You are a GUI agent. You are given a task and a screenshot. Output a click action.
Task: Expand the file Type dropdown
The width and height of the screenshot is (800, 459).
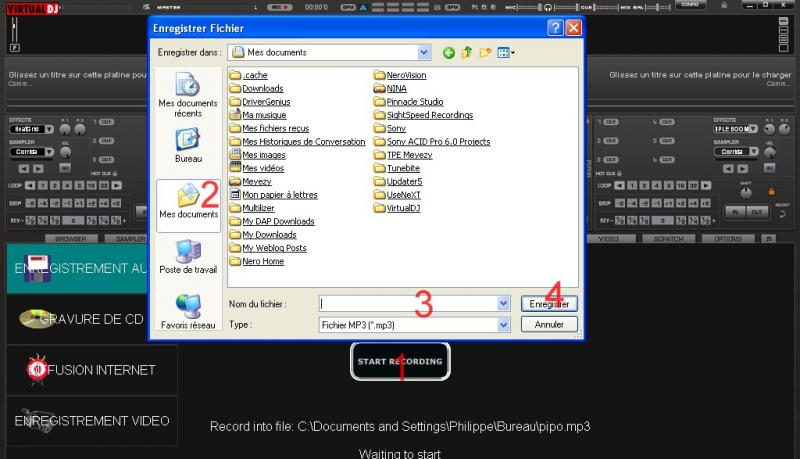pyautogui.click(x=503, y=325)
